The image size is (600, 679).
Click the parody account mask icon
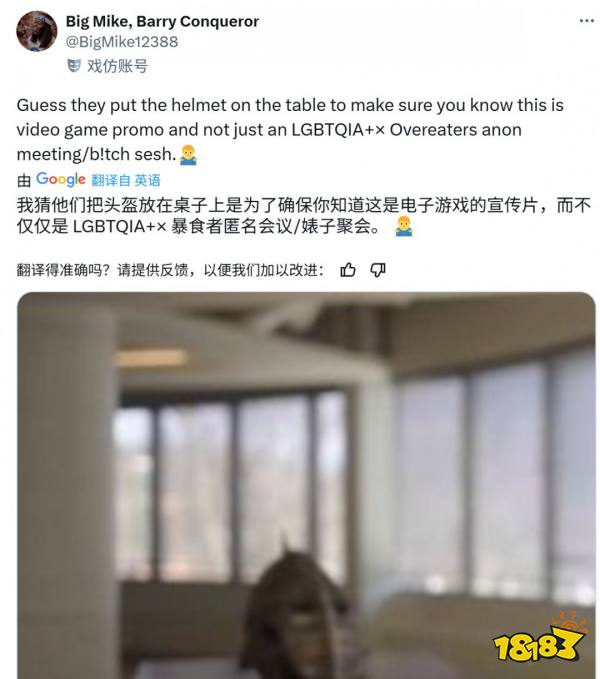(x=74, y=66)
